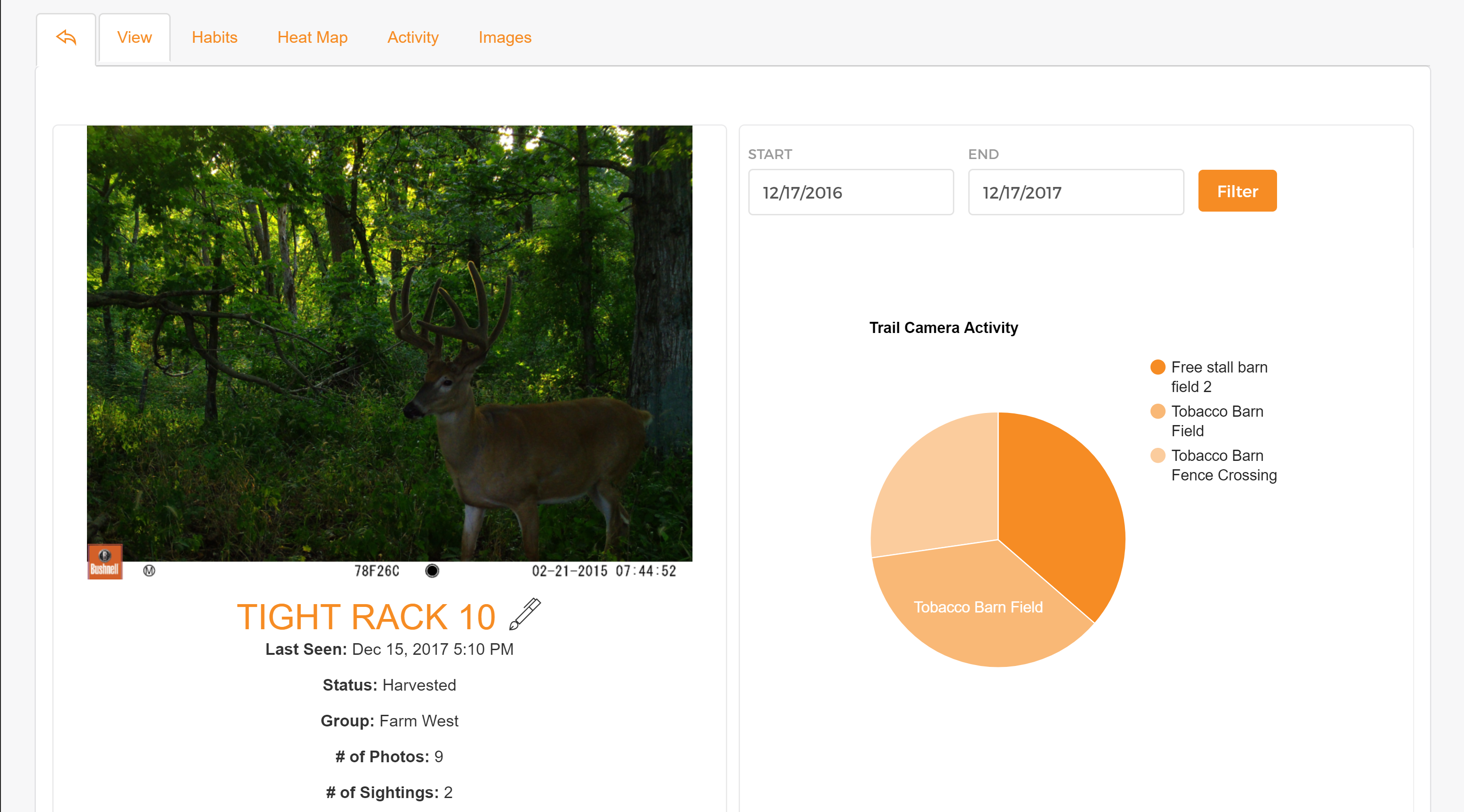Click the Bushnell logo on the photo

point(105,563)
